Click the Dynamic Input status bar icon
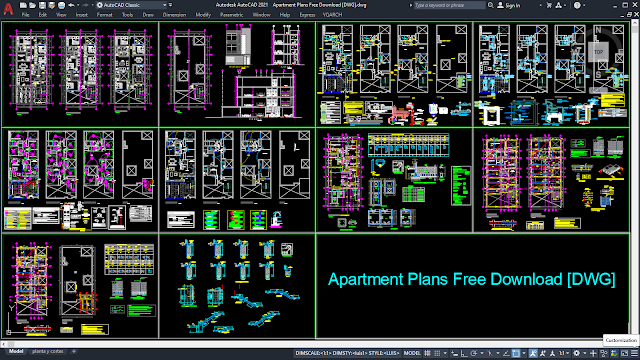This screenshot has height=360, width=640. pyautogui.click(x=454, y=353)
